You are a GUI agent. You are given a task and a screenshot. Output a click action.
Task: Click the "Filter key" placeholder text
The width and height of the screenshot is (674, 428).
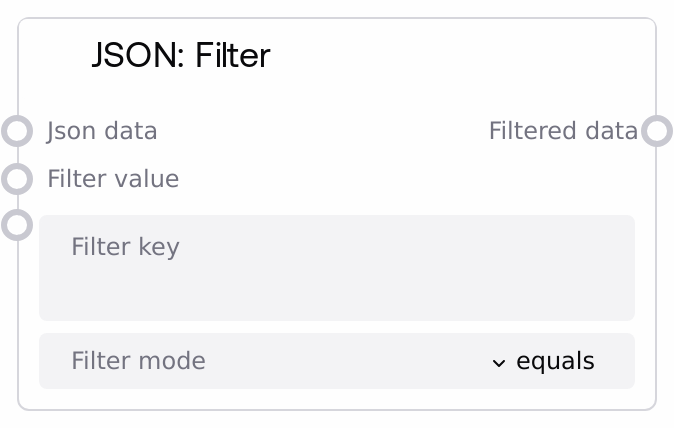(x=125, y=246)
